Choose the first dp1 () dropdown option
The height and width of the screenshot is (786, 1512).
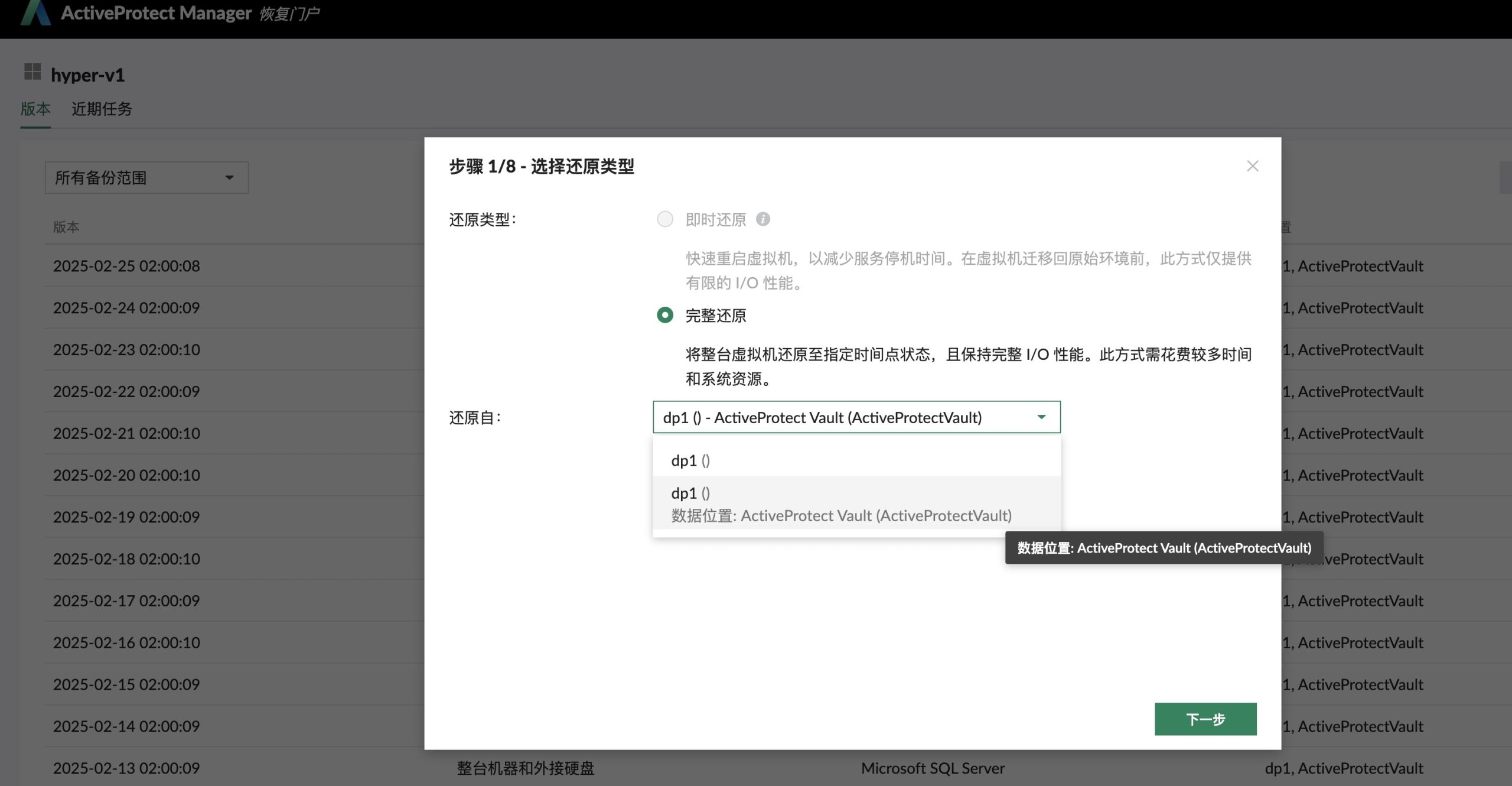[x=856, y=460]
